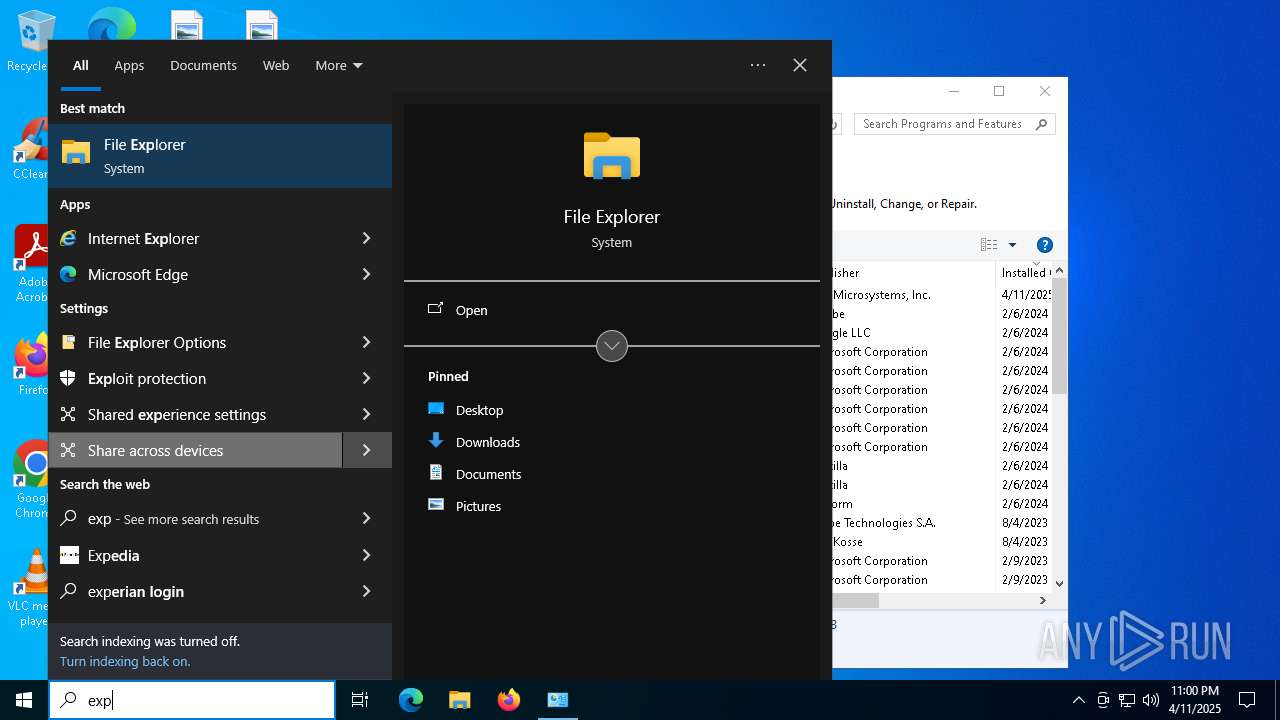
Task: Expand more File Explorer actions chevron
Action: point(612,346)
